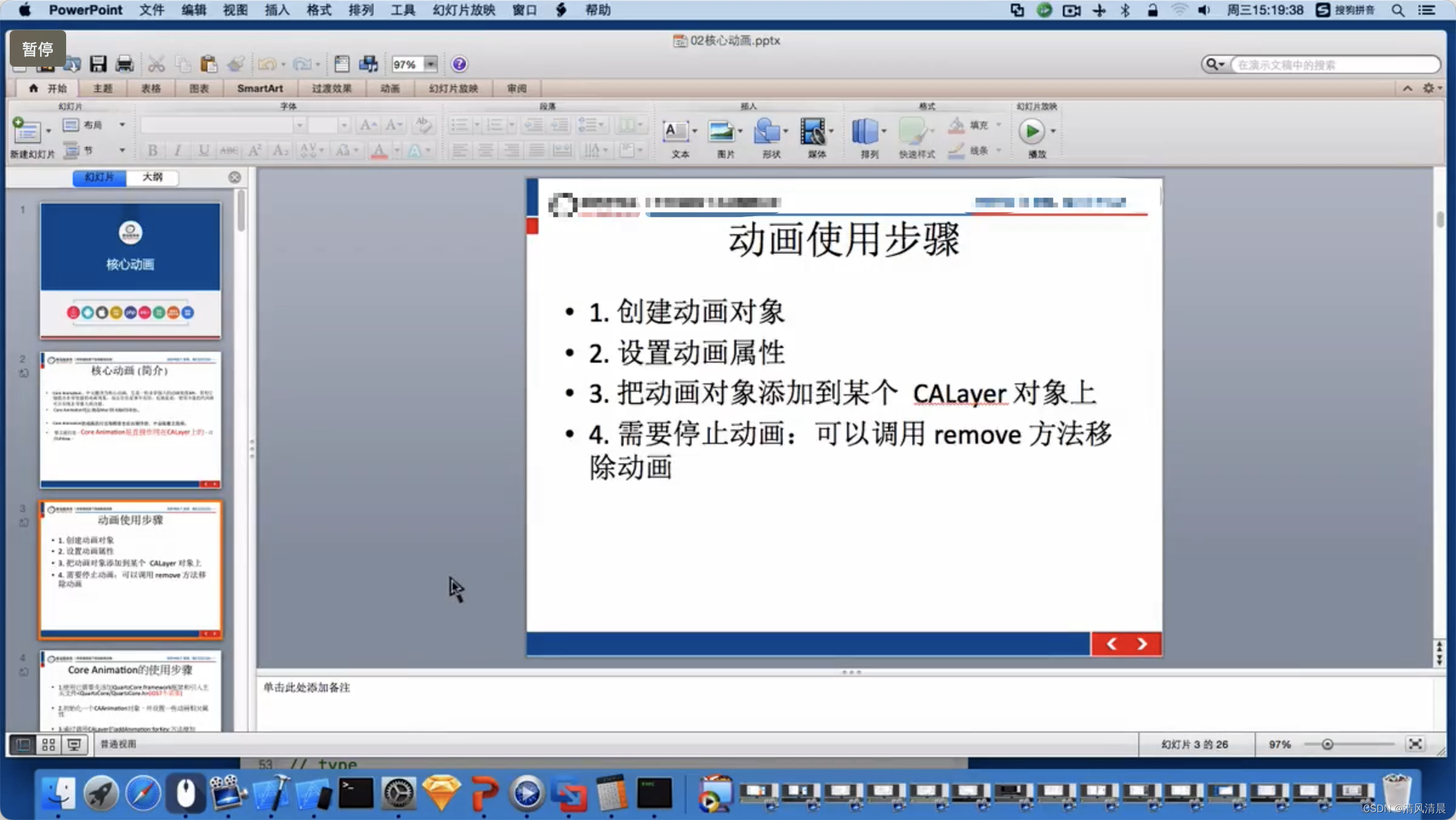Open the 动画 ribbon tab
Viewport: 1456px width, 820px height.
point(389,89)
